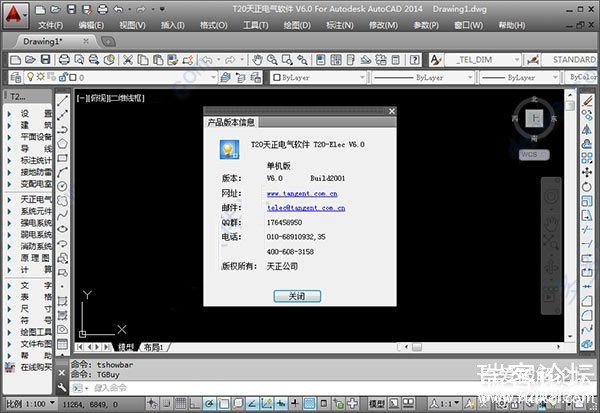Click the Cut scissors icon
This screenshot has height=413, width=600.
coord(128,60)
